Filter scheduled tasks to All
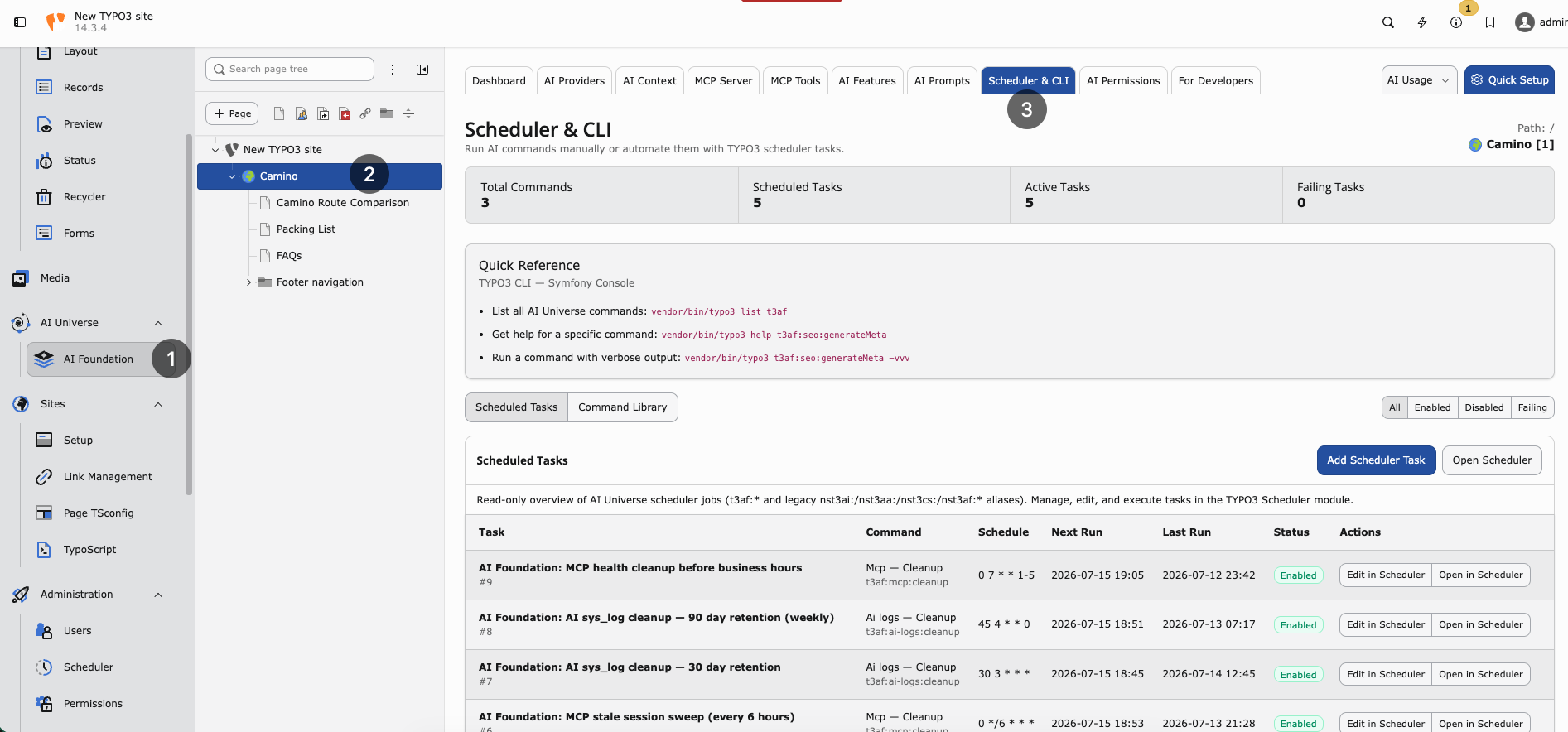This screenshot has width=1568, height=732. click(1395, 407)
